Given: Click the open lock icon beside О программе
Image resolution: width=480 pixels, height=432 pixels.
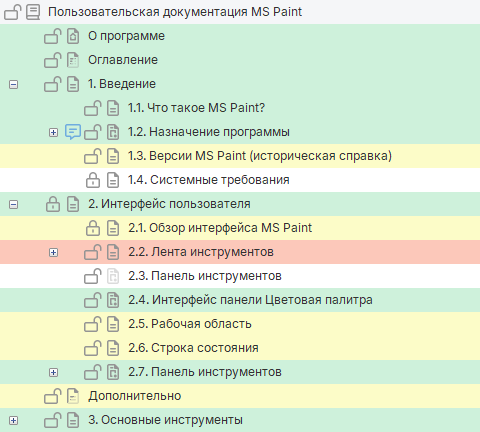Looking at the screenshot, I should [x=53, y=36].
